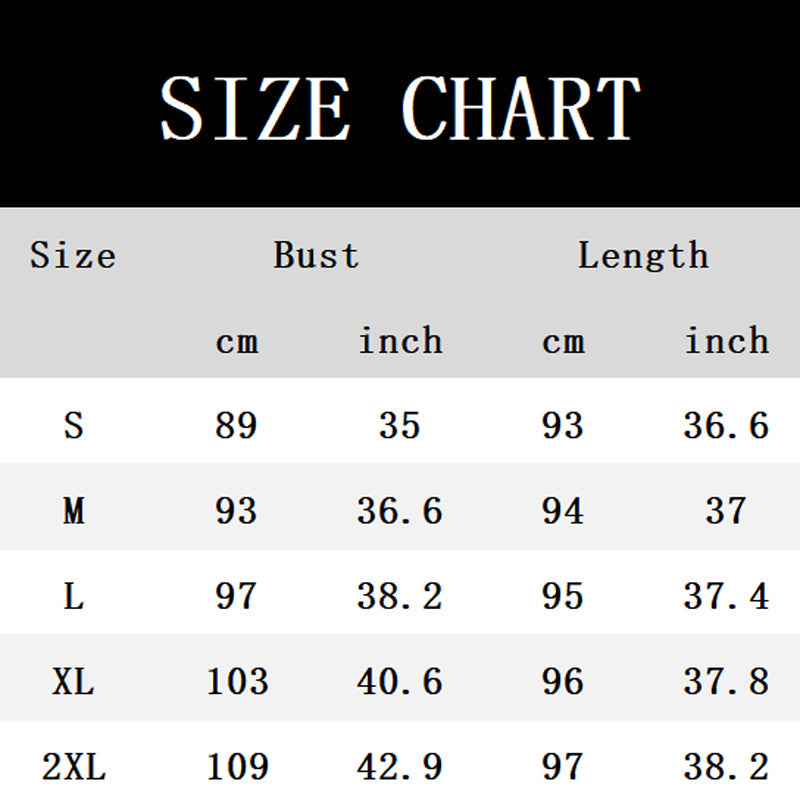
Task: Click bust value 103 for size XL
Action: (x=237, y=682)
